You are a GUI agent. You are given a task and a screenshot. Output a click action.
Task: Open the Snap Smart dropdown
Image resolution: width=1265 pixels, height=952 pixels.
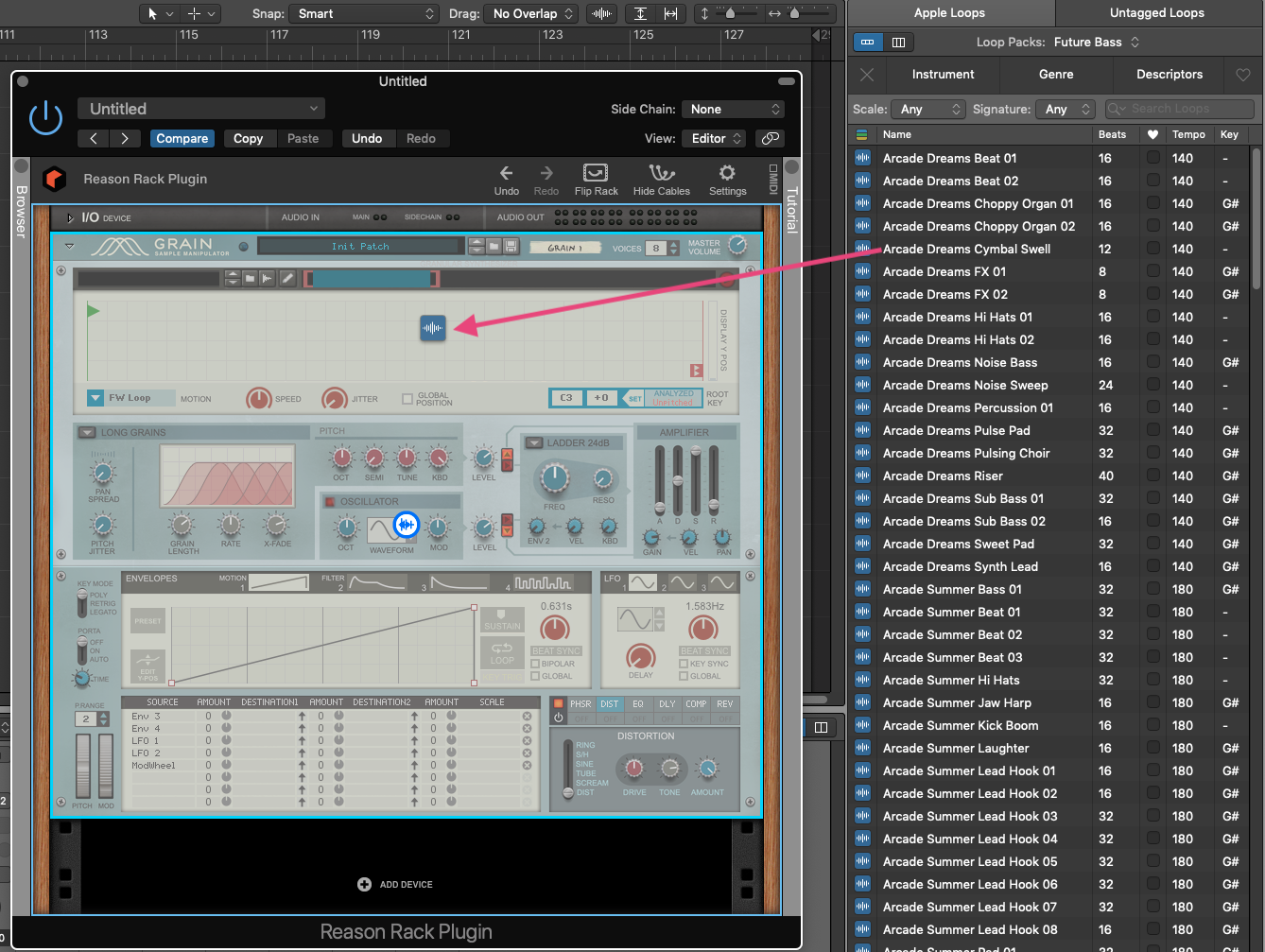tap(363, 14)
